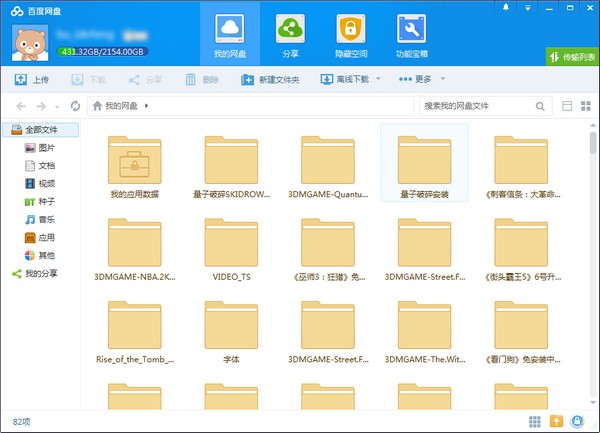The height and width of the screenshot is (433, 600).
Task: Select the 《看门狗》免安装中... folder
Action: click(521, 332)
